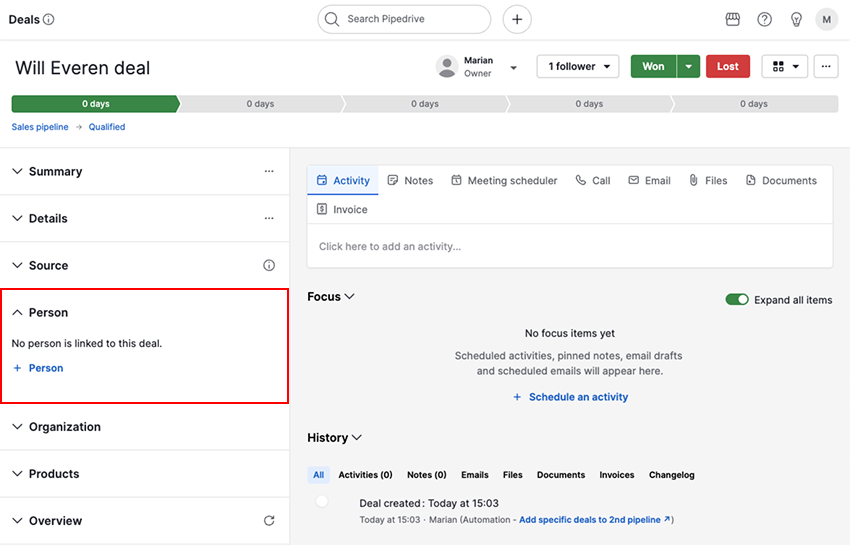
Task: Click the lightbulb sales assistant icon
Action: [x=796, y=19]
